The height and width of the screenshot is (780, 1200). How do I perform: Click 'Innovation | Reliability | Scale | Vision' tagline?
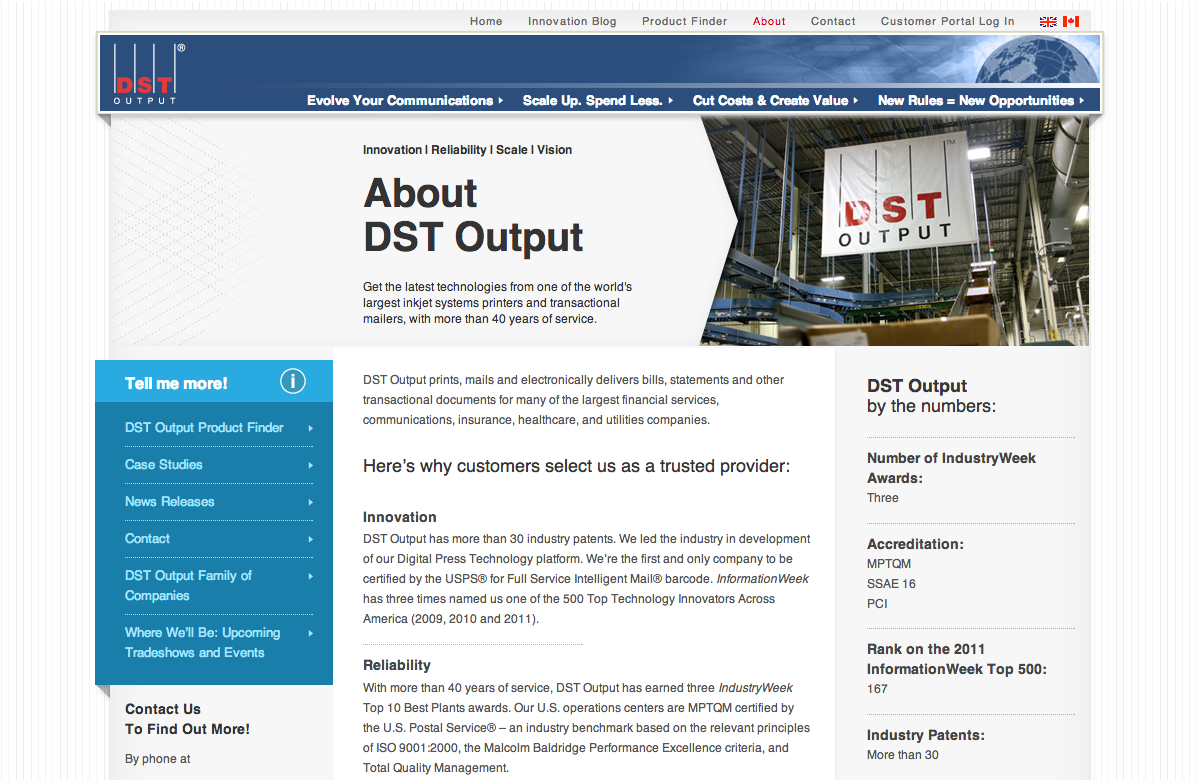point(467,150)
